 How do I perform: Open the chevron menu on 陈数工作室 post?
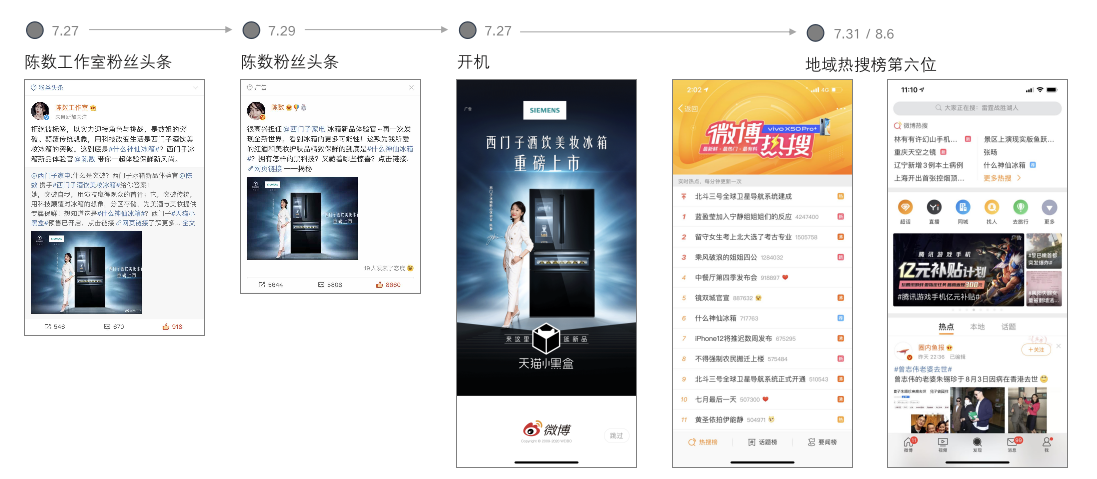point(197,87)
